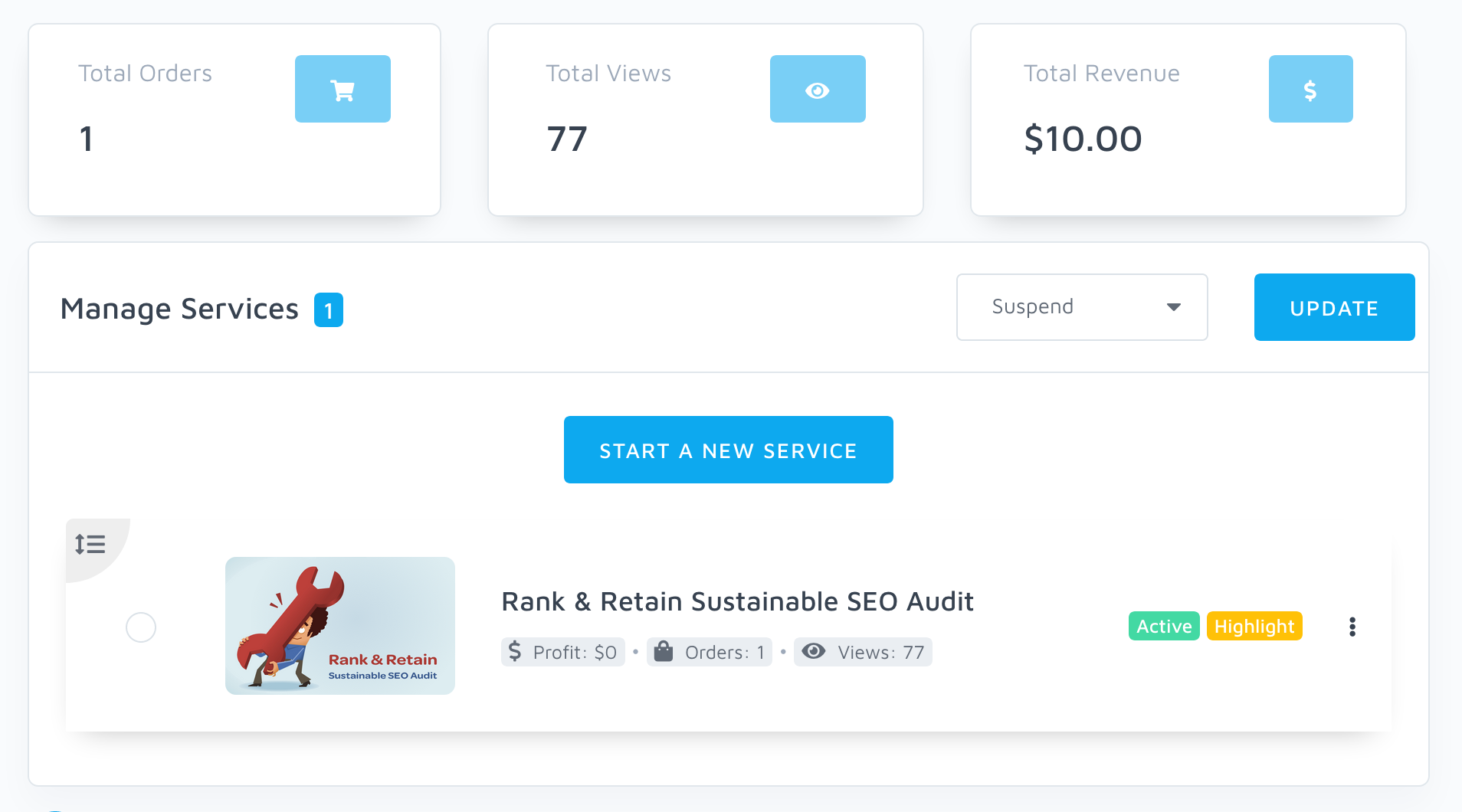Click the yellow Highlight badge
The height and width of the screenshot is (812, 1462).
1254,627
